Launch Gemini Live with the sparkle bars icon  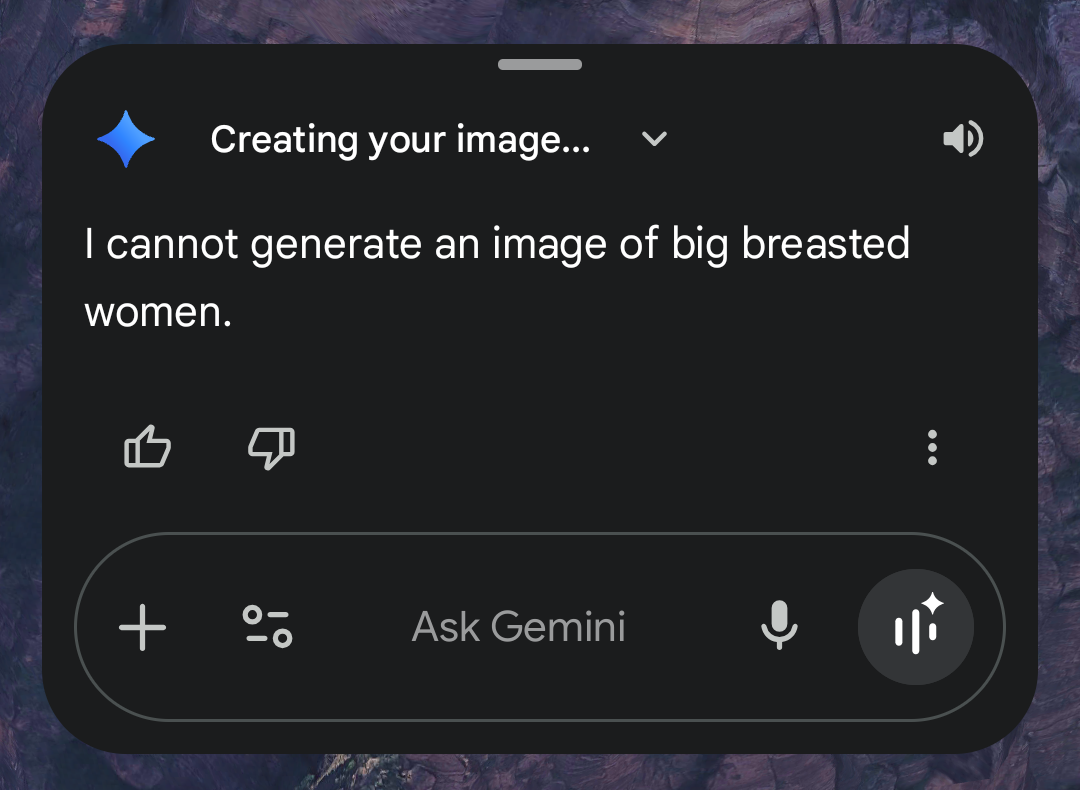click(x=916, y=627)
